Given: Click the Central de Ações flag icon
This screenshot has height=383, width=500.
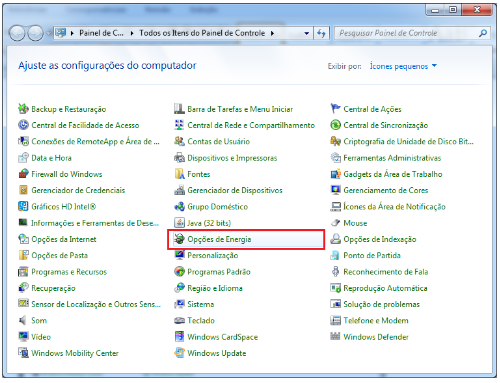Looking at the screenshot, I should coord(335,109).
